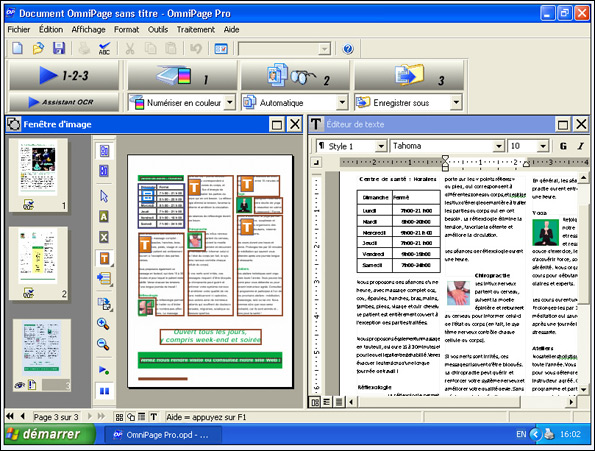595x451 pixels.
Task: Click the Print icon
Action: pos(84,49)
